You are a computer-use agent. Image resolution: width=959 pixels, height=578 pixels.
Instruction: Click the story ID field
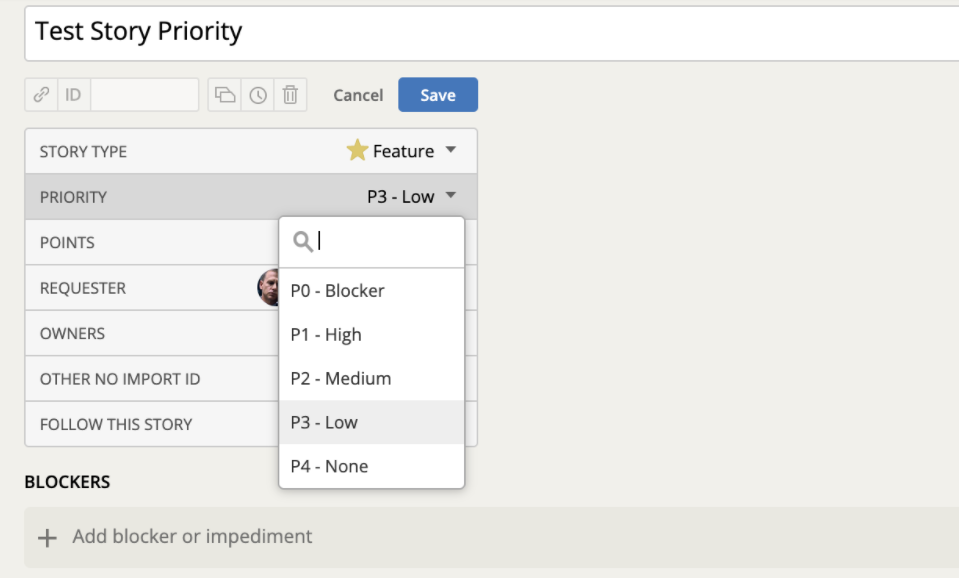pyautogui.click(x=144, y=95)
